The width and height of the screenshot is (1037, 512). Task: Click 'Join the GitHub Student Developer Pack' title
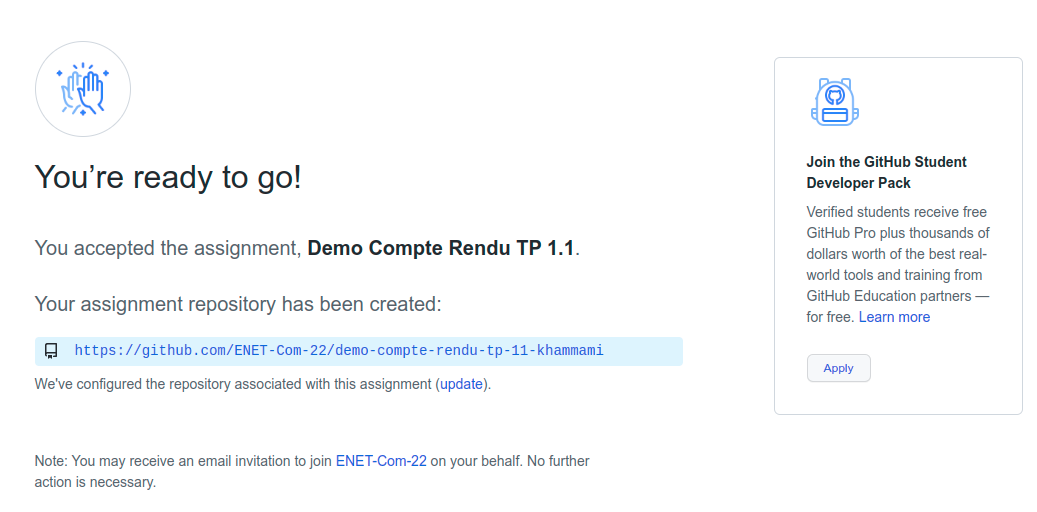coord(886,172)
